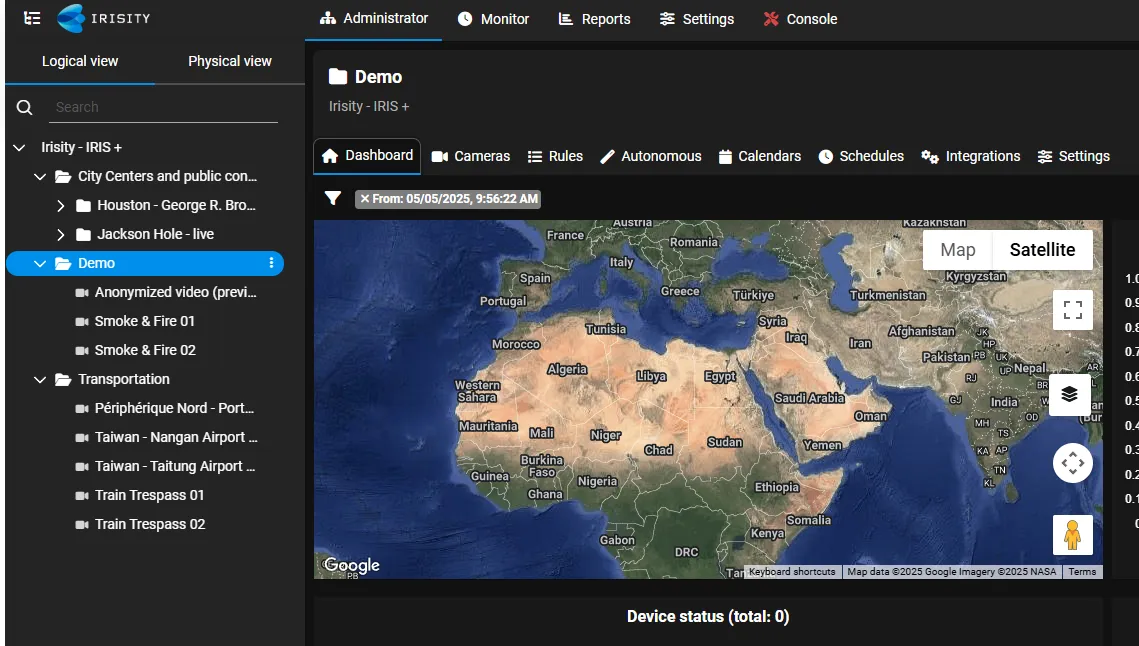Image resolution: width=1139 pixels, height=646 pixels.
Task: Click the Jackson Hole folder icon
Action: (84, 235)
